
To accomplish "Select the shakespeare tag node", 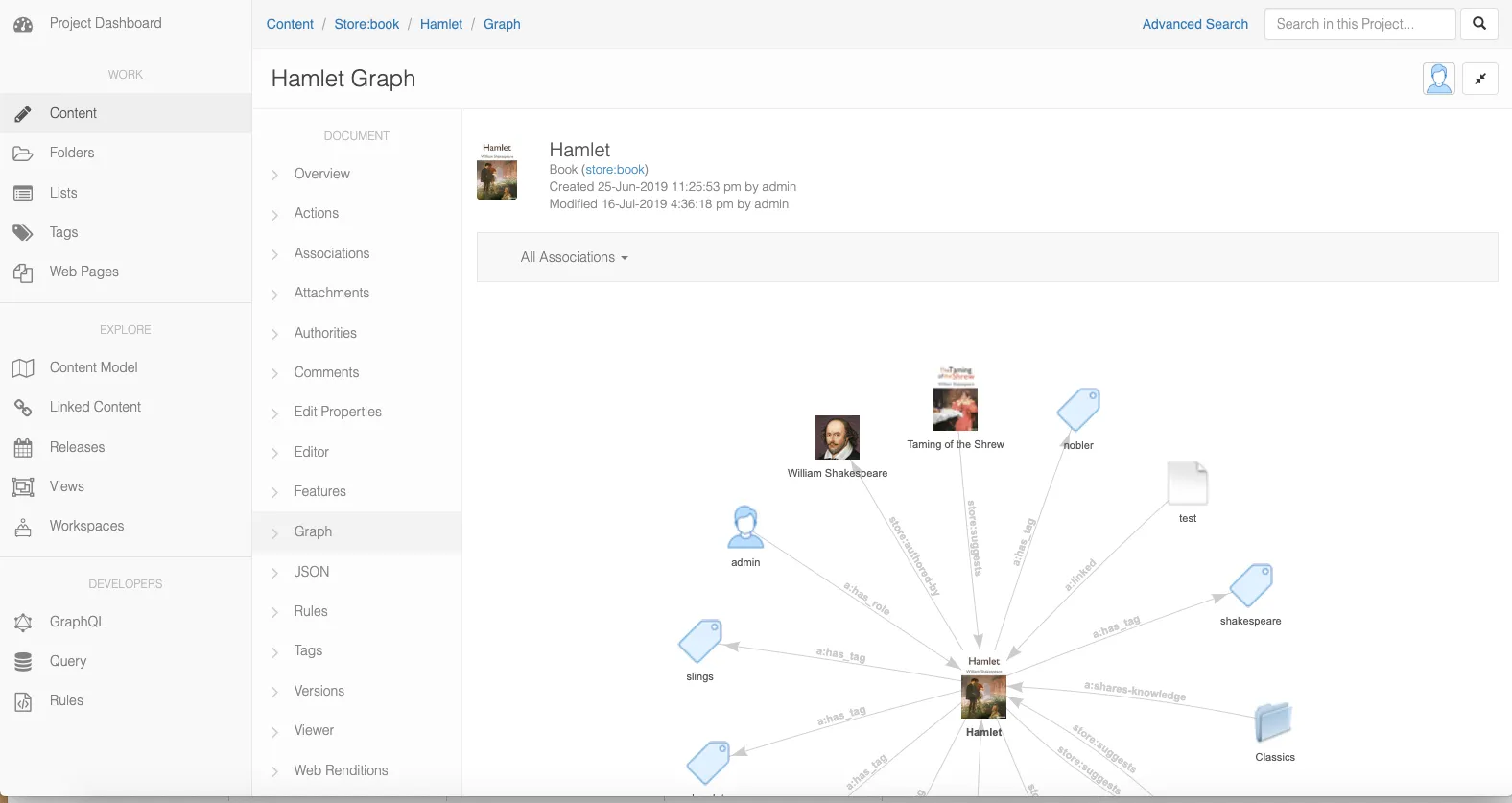I will pyautogui.click(x=1251, y=585).
